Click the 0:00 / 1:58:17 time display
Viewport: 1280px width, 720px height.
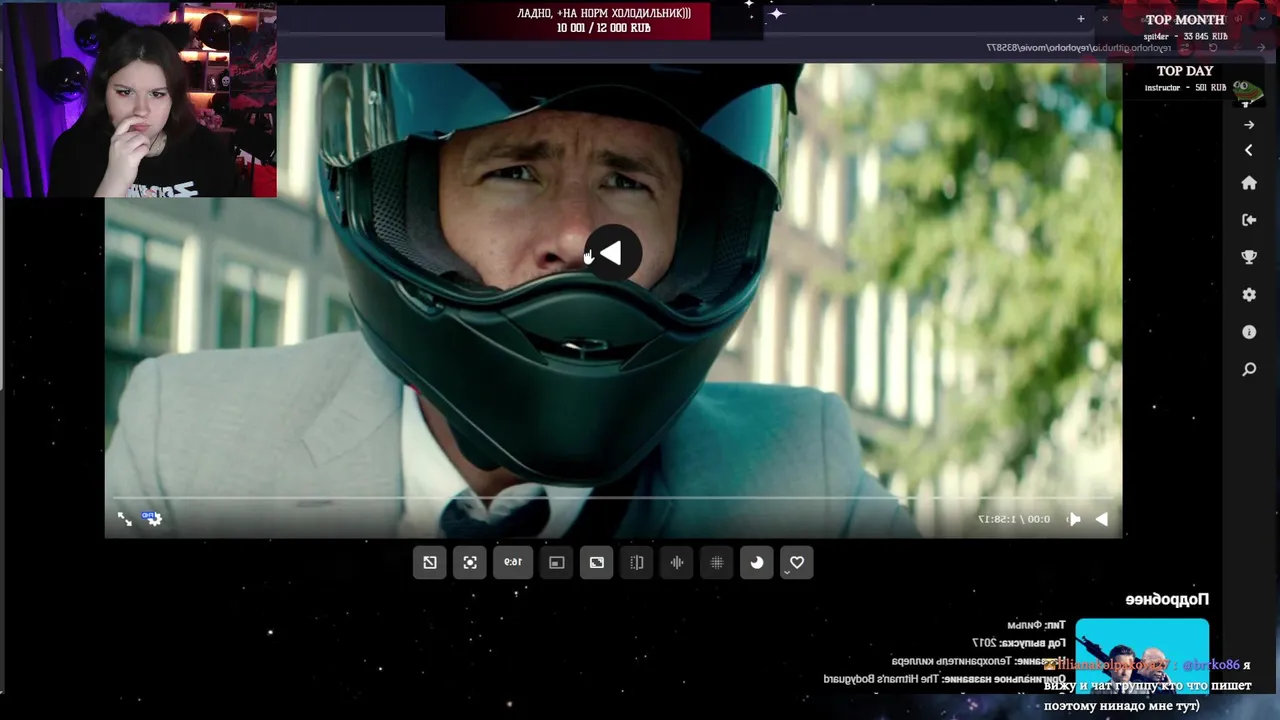point(1014,519)
